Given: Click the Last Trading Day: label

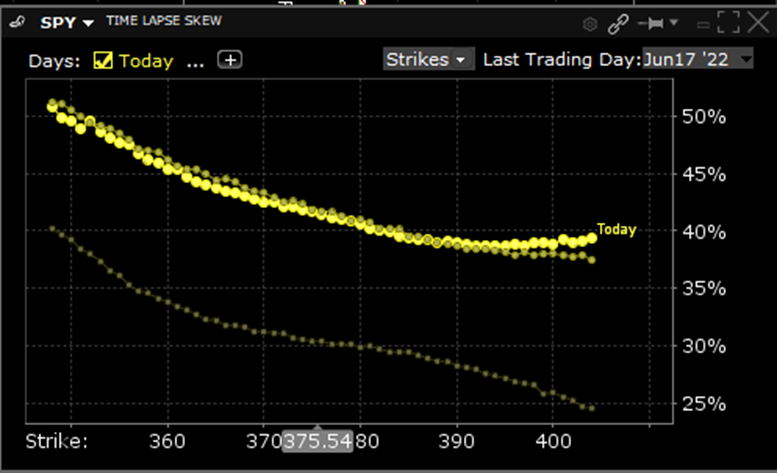Looking at the screenshot, I should pyautogui.click(x=562, y=59).
